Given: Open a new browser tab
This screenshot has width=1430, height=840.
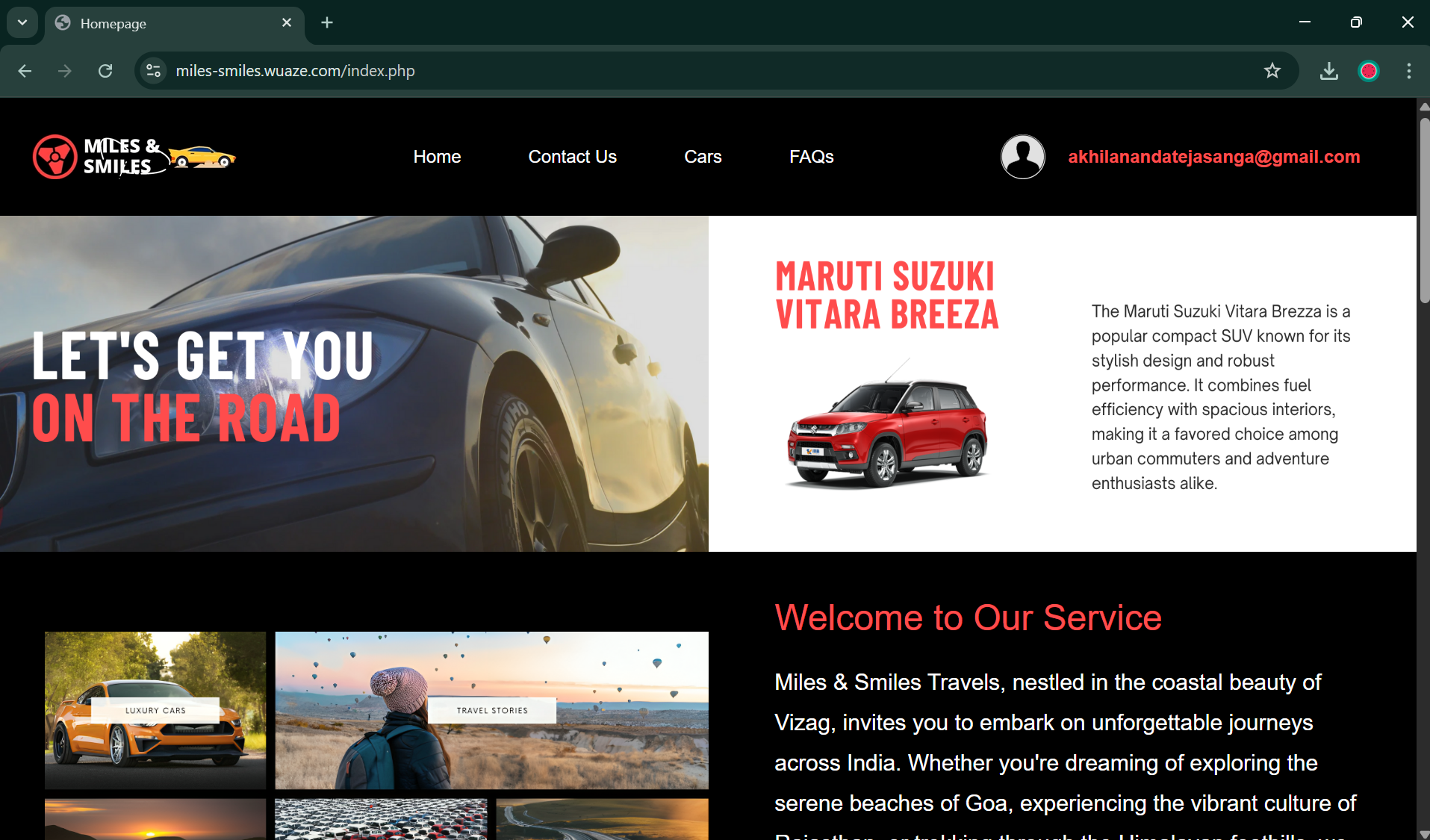Looking at the screenshot, I should coord(327,22).
